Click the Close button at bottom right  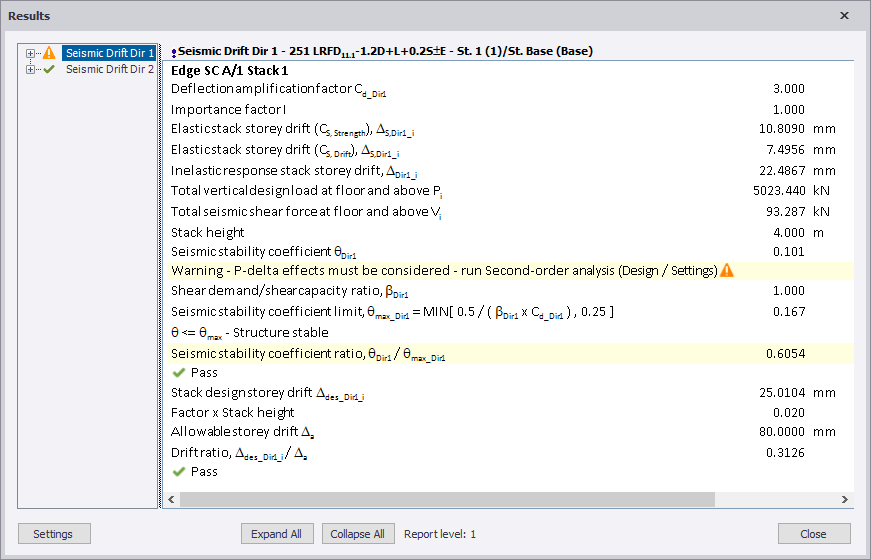(813, 534)
